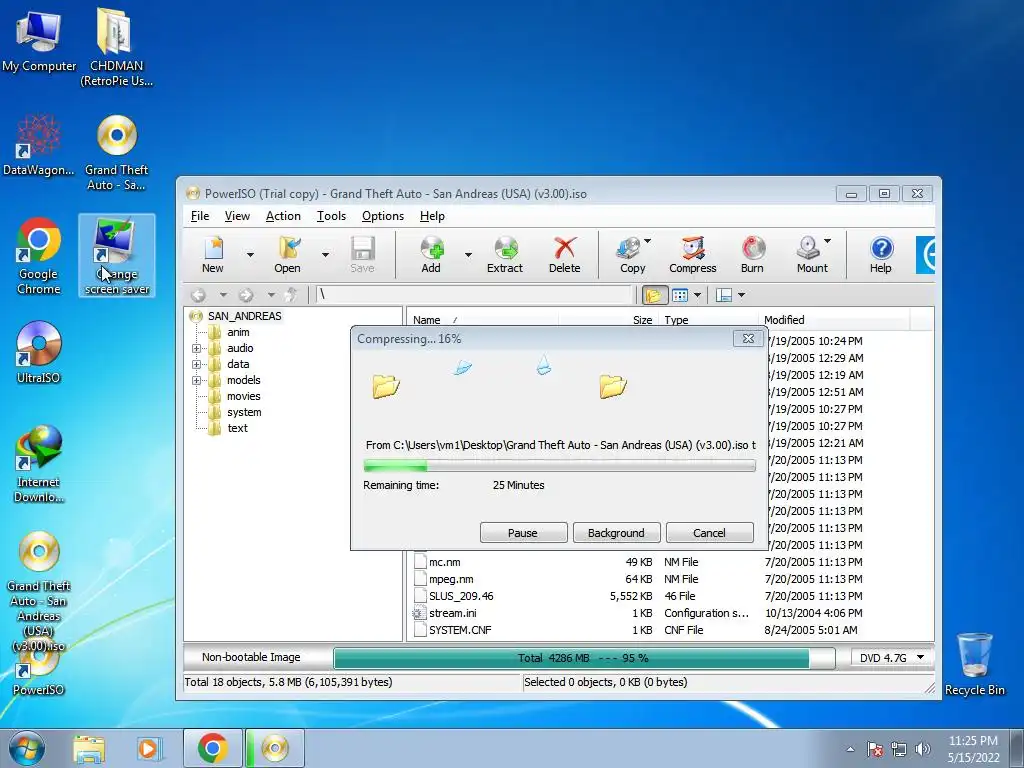Open the View menu
The image size is (1024, 768).
237,216
